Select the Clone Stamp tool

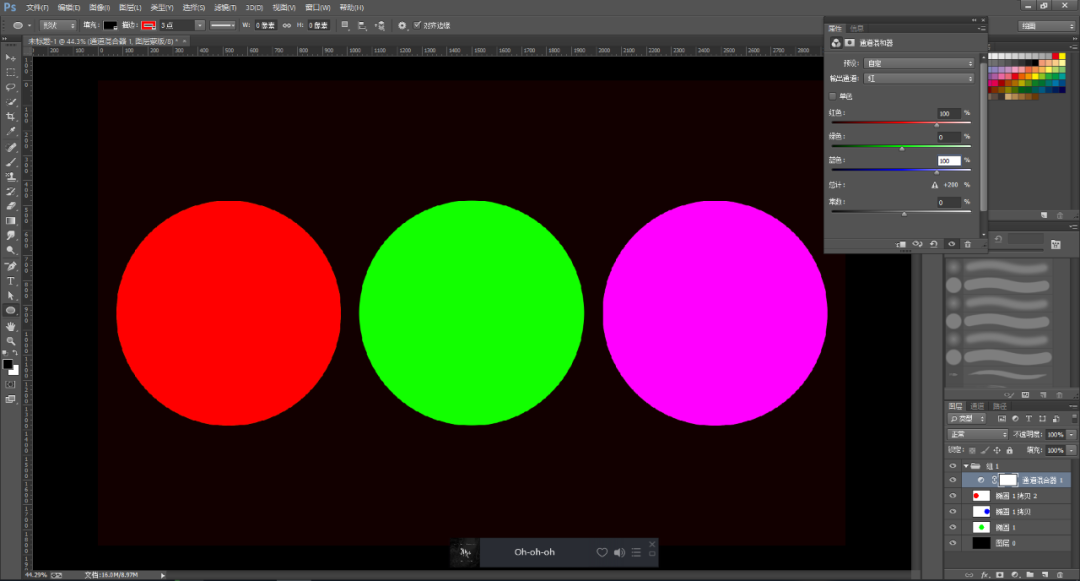(x=10, y=176)
